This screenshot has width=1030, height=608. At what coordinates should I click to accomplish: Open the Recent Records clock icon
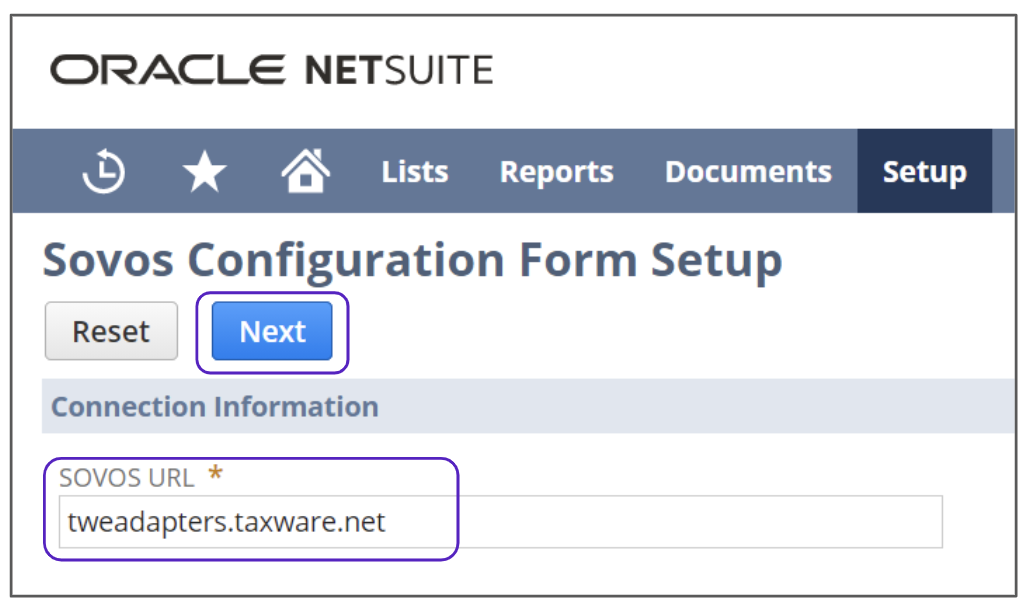(x=104, y=172)
